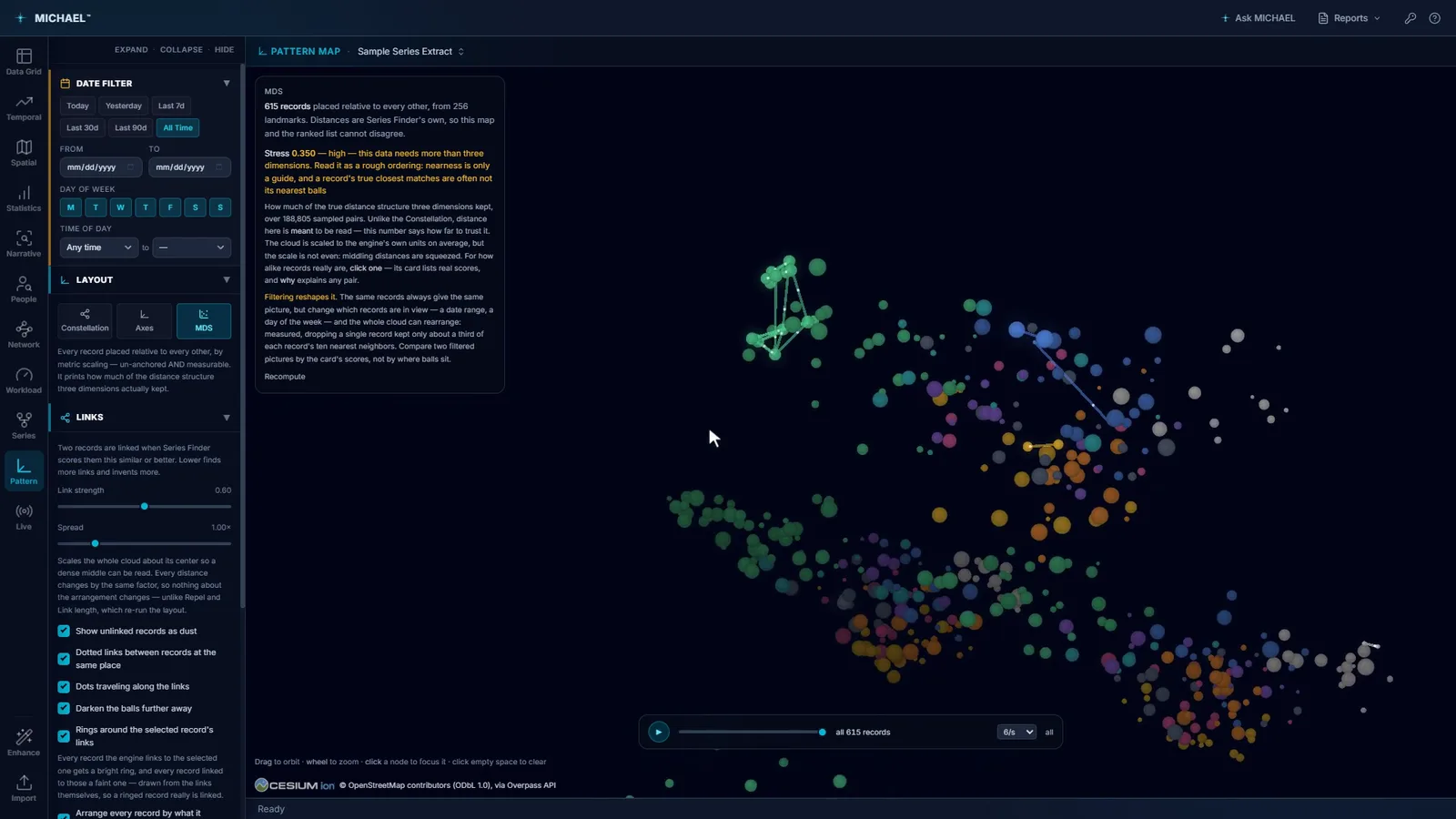Screen dimensions: 1456x819
Task: Open the Statistics view
Action: [24, 198]
